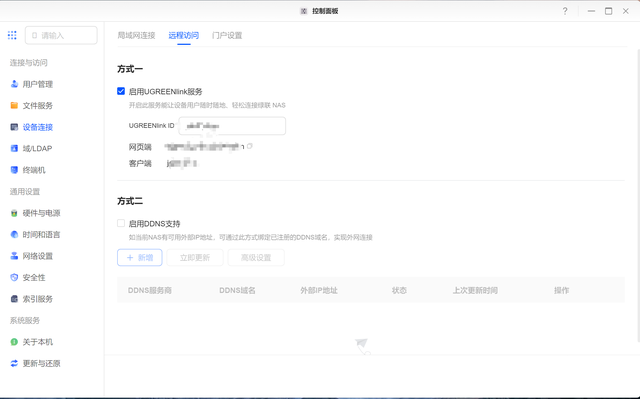Click the 操作 column header
The width and height of the screenshot is (640, 399).
562,290
